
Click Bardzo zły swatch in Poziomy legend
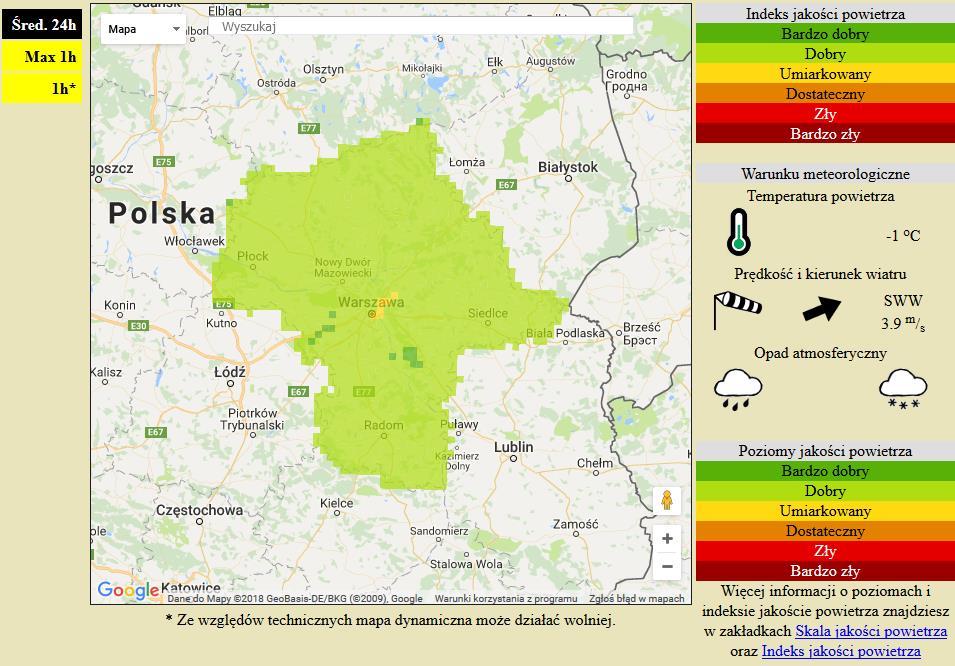point(825,571)
